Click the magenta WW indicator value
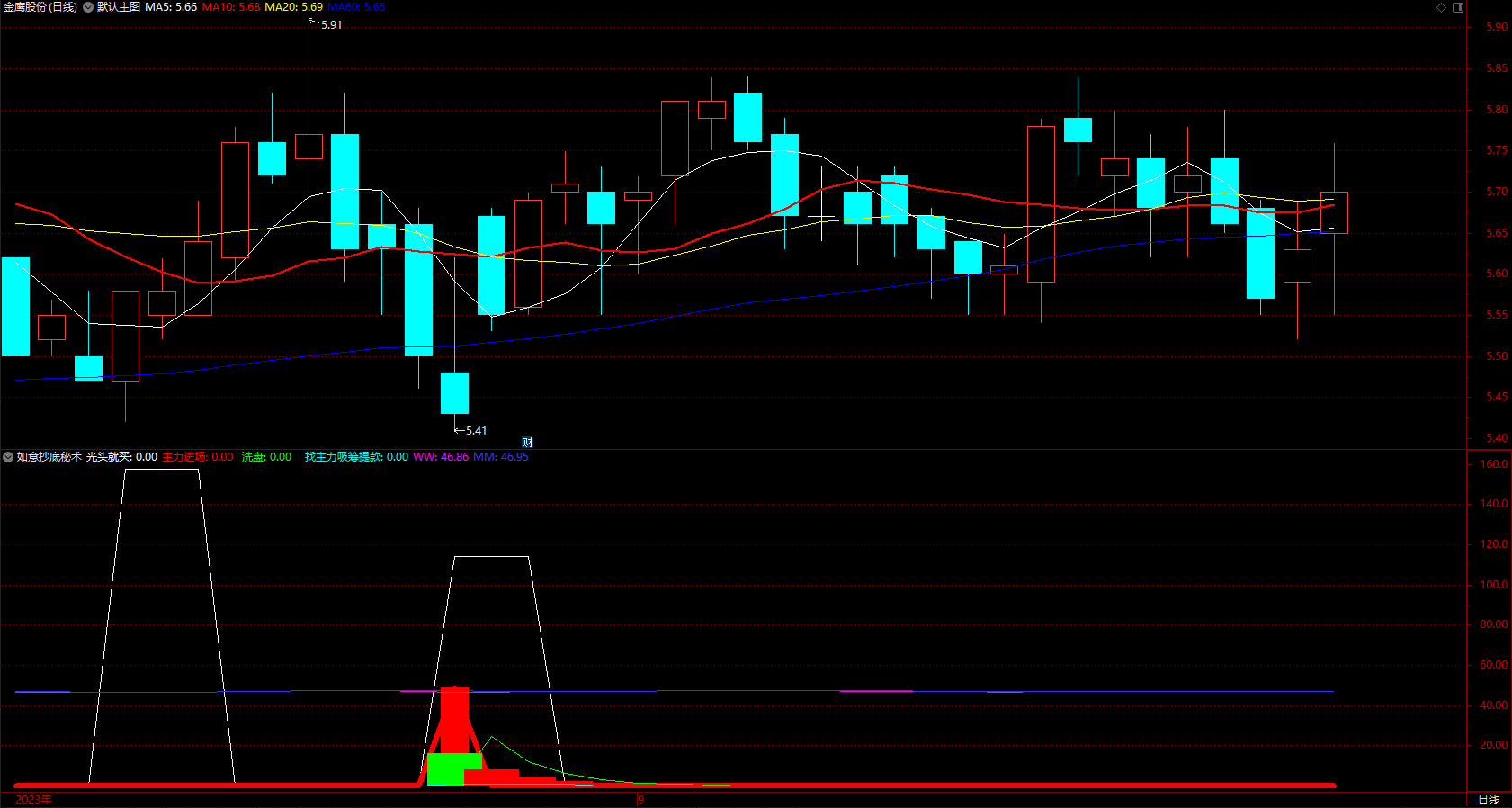The image size is (1512, 808). coord(441,457)
